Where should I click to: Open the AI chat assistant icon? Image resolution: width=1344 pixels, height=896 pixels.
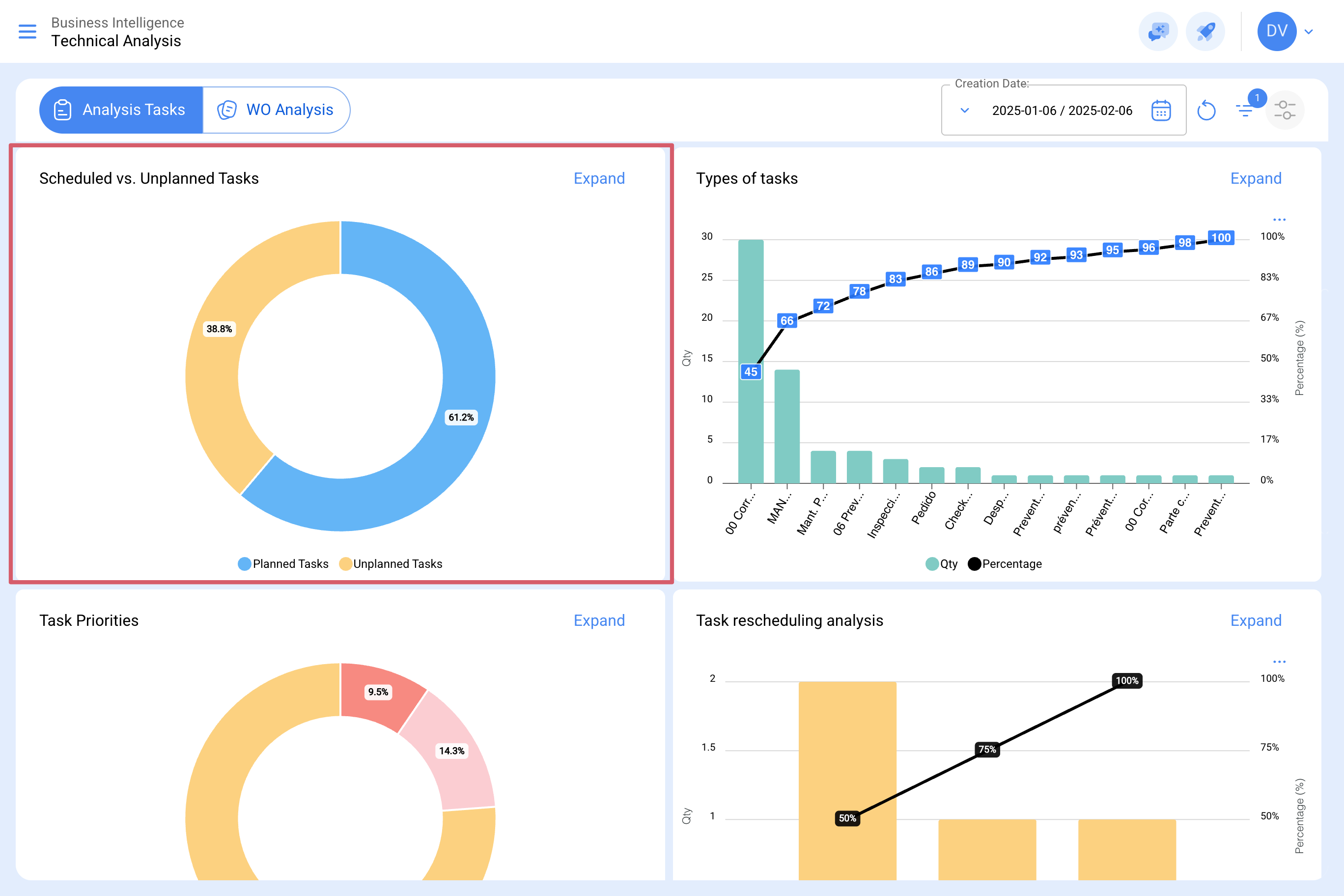point(1158,31)
